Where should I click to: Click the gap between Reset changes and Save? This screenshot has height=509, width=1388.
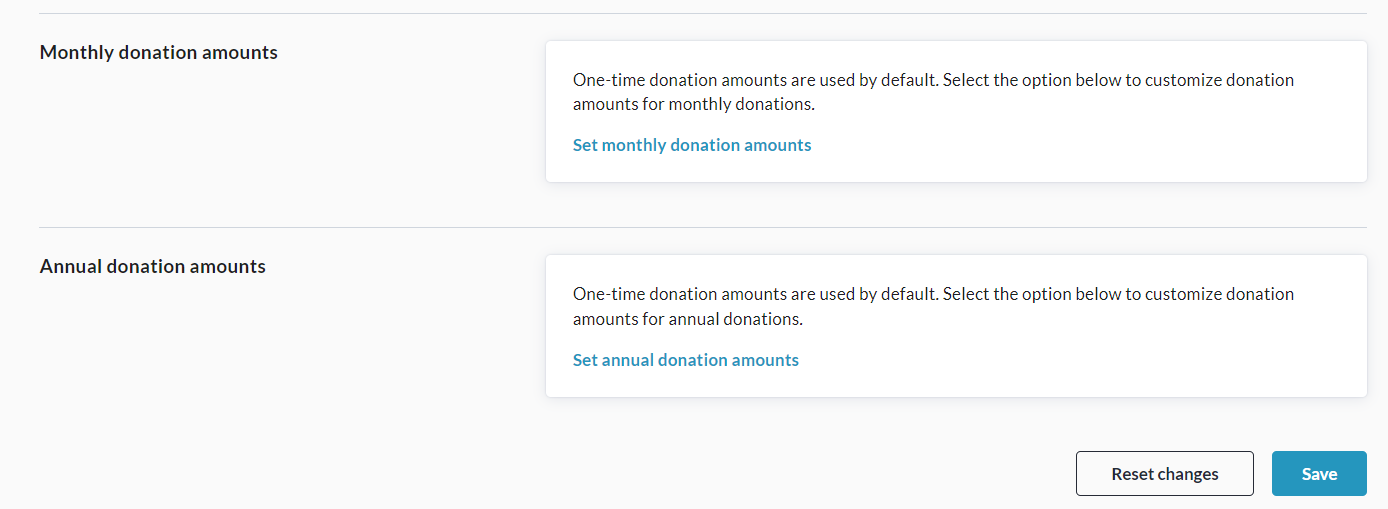pos(1263,474)
